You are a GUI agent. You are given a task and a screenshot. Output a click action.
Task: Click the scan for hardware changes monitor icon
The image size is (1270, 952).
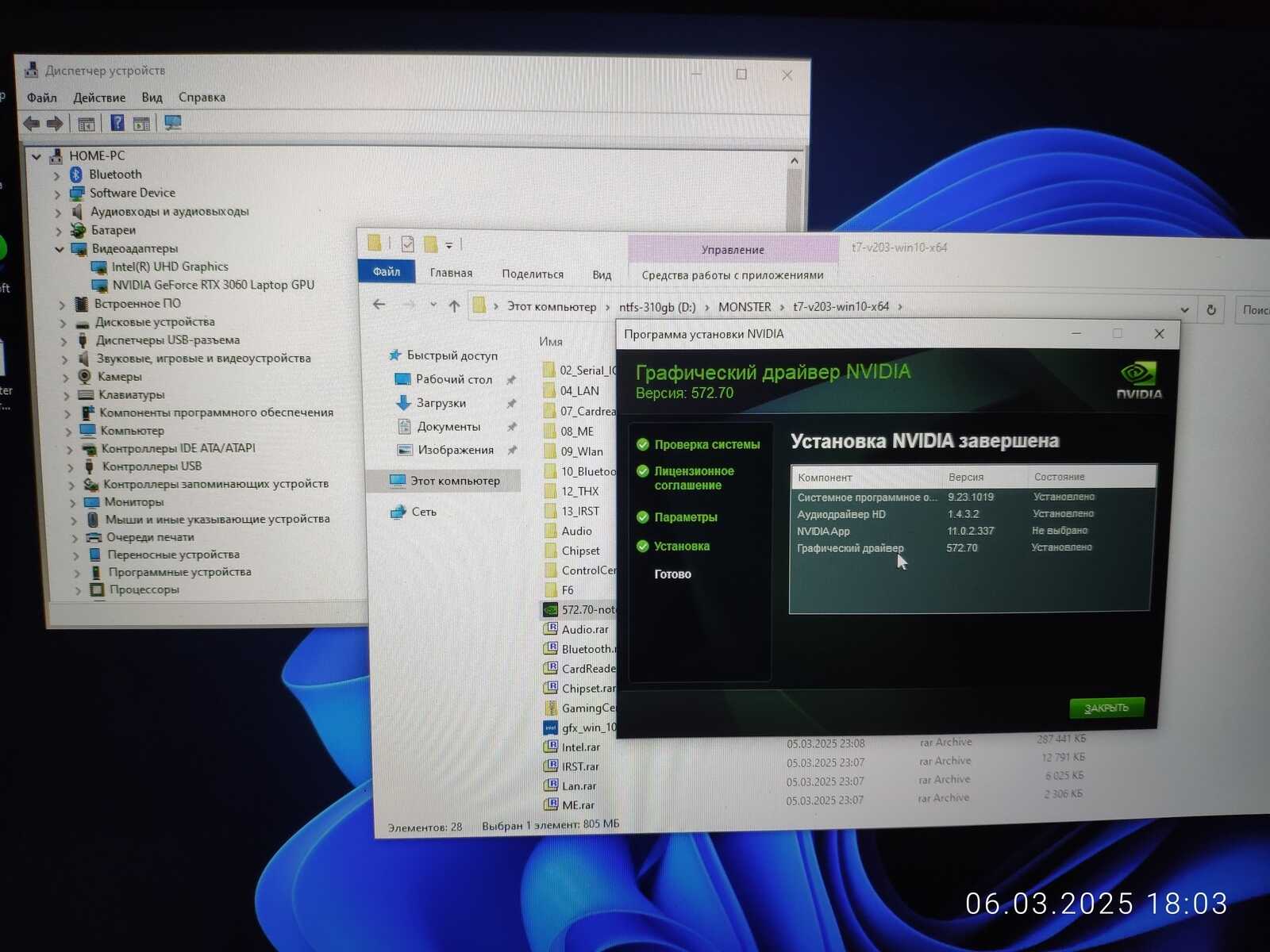click(172, 123)
